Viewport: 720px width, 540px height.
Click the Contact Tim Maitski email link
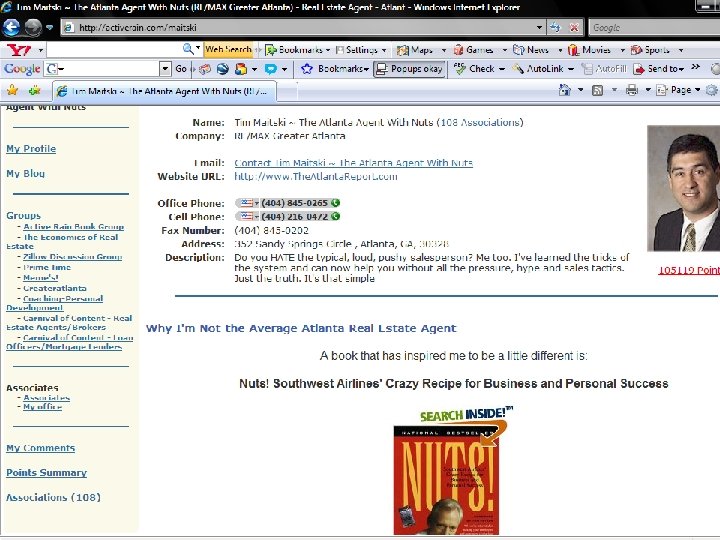click(x=354, y=163)
